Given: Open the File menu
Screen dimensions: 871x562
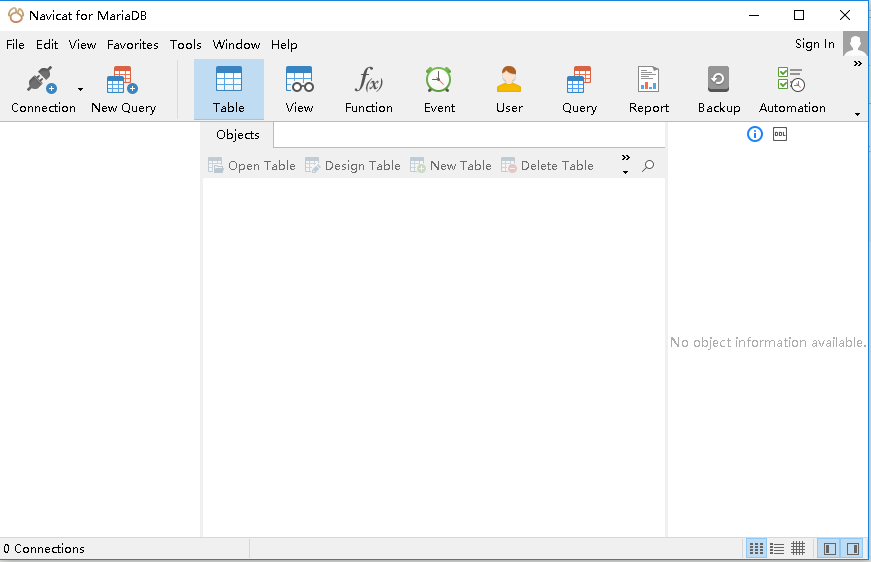Looking at the screenshot, I should click(15, 44).
